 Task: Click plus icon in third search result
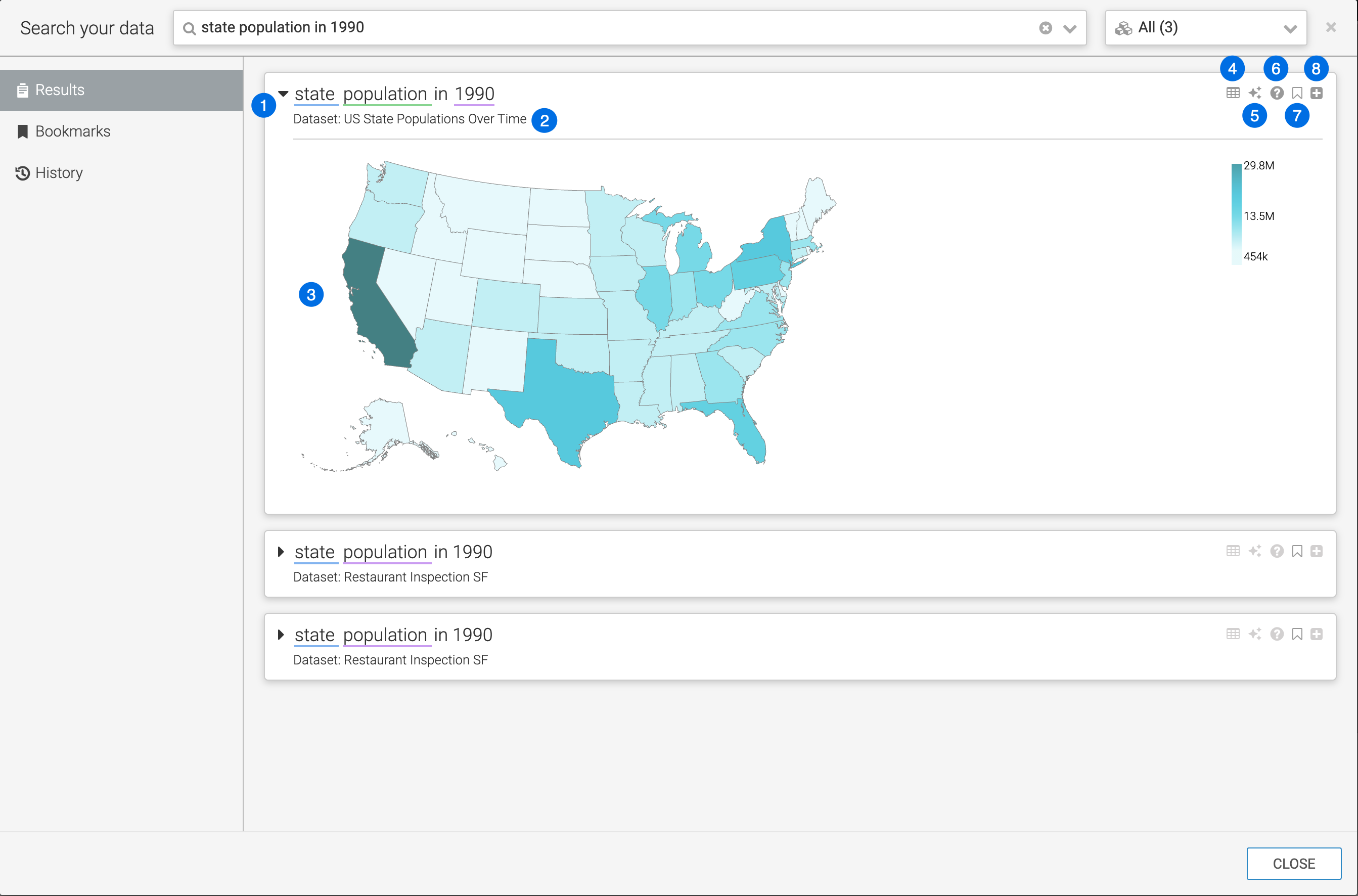[x=1317, y=634]
